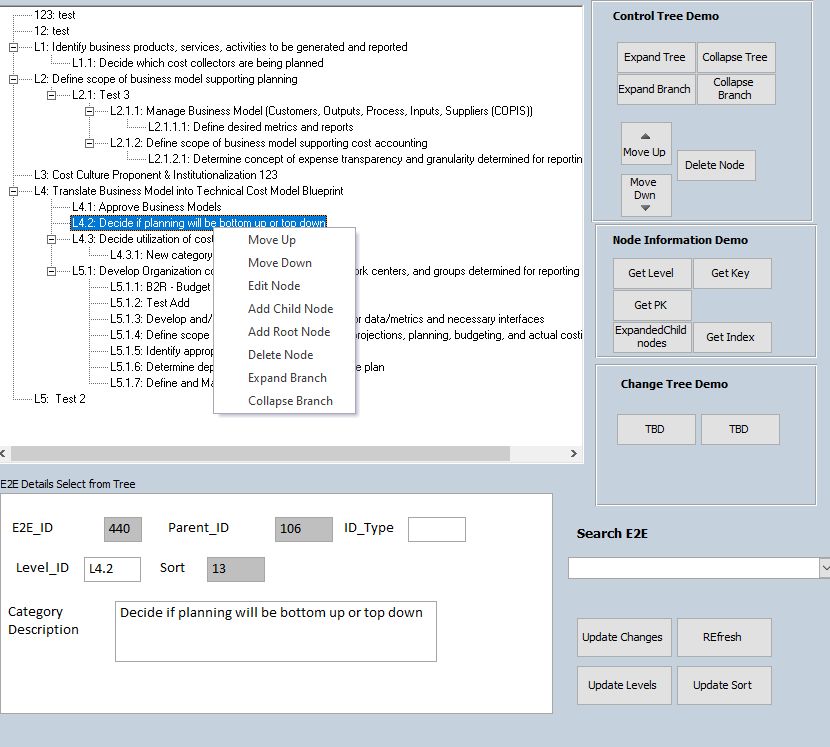The height and width of the screenshot is (747, 830).
Task: Click in the Search E2E text box
Action: coord(693,568)
